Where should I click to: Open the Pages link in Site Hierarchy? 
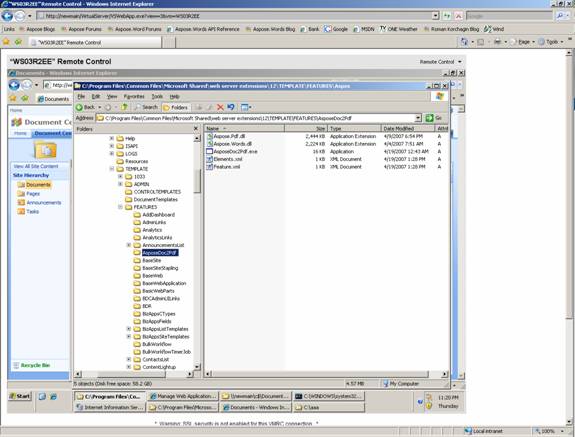(x=33, y=194)
